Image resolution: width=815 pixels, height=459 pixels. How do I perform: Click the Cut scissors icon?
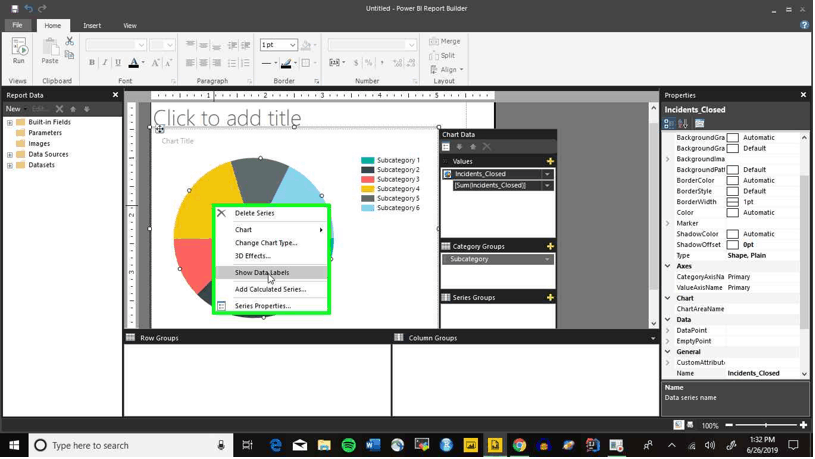click(69, 41)
